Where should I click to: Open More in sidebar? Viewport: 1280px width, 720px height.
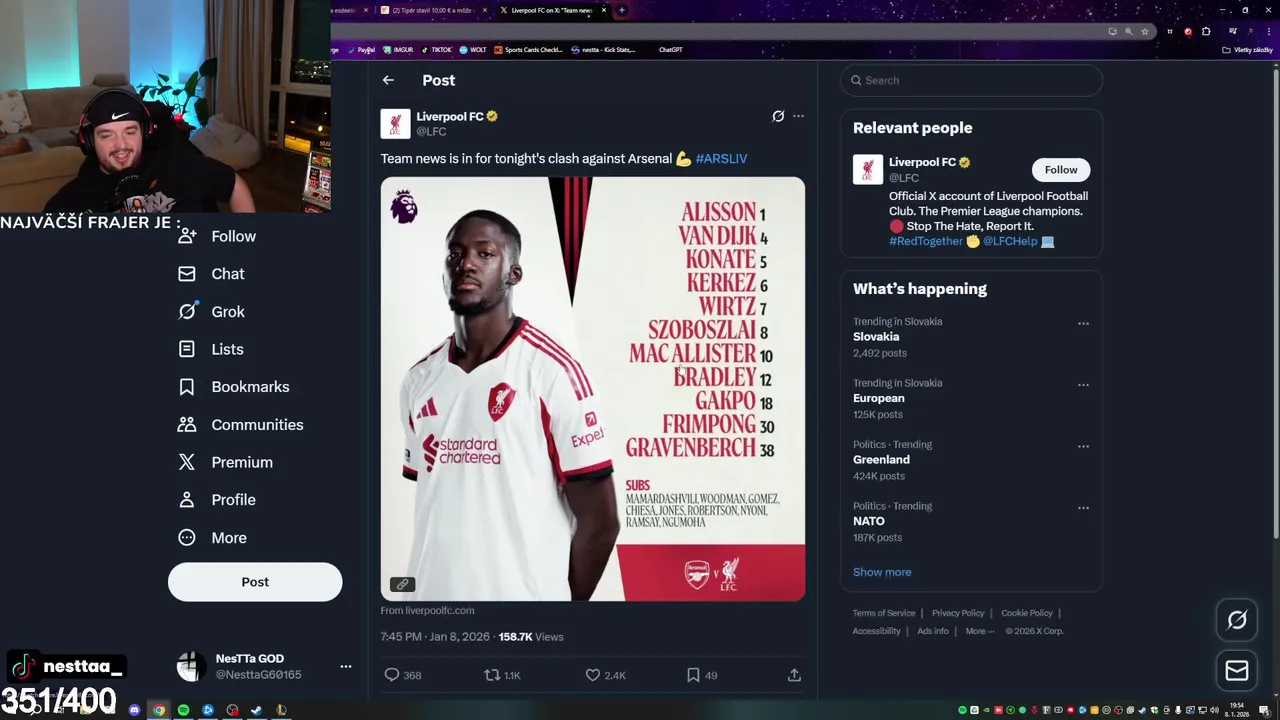coord(212,538)
